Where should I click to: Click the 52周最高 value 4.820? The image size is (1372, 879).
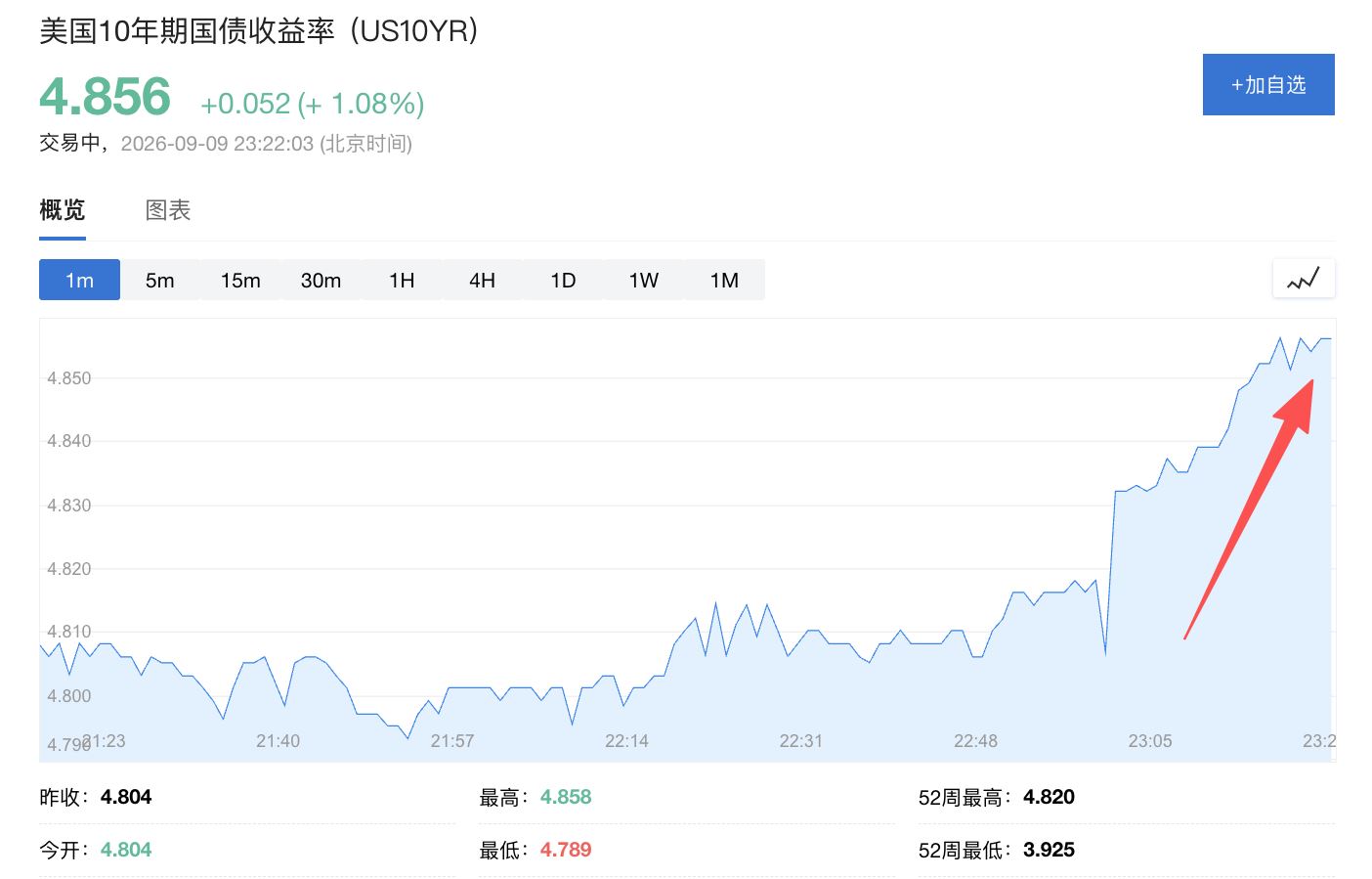click(x=1049, y=797)
